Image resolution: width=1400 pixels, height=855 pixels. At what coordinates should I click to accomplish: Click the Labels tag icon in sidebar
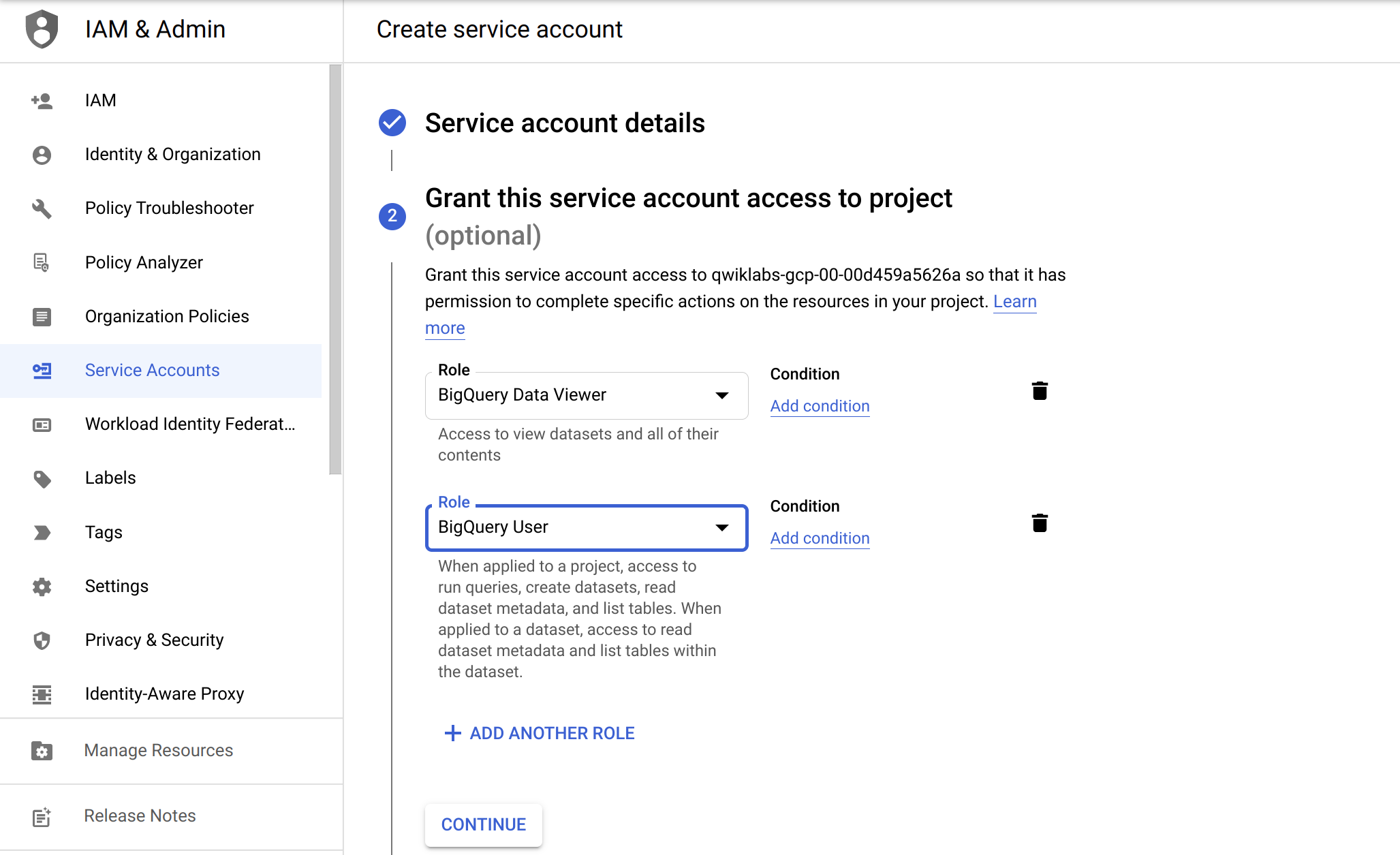click(x=41, y=478)
